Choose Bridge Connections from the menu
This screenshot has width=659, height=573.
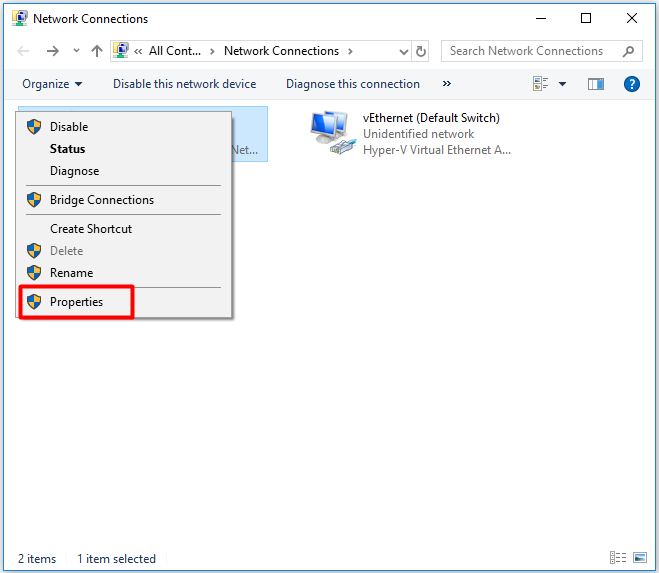tap(124, 200)
